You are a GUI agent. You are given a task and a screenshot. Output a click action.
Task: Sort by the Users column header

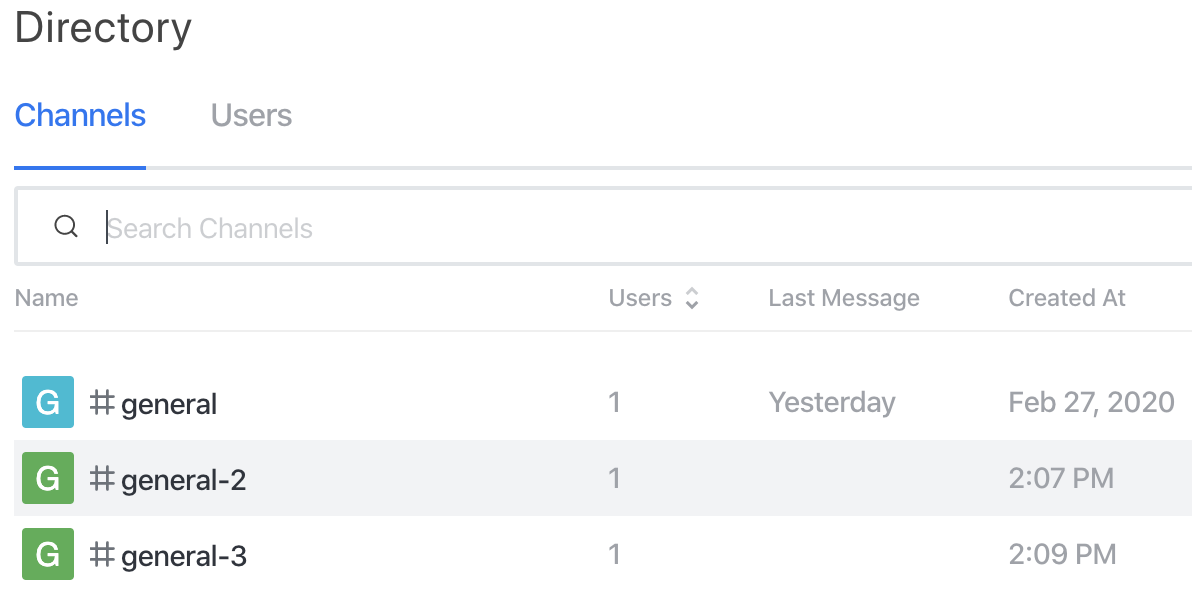(640, 298)
